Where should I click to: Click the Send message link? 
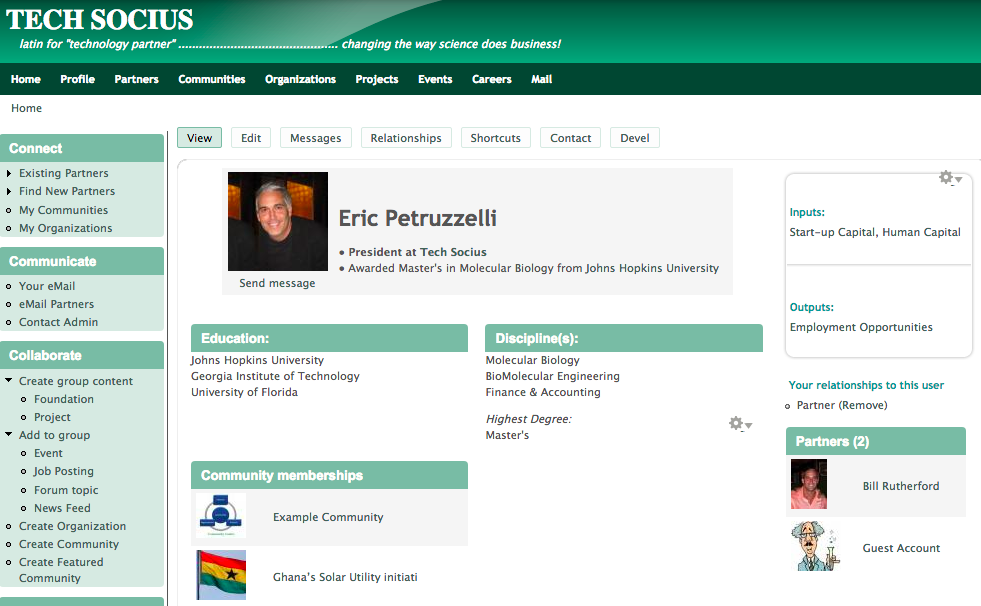tap(277, 283)
